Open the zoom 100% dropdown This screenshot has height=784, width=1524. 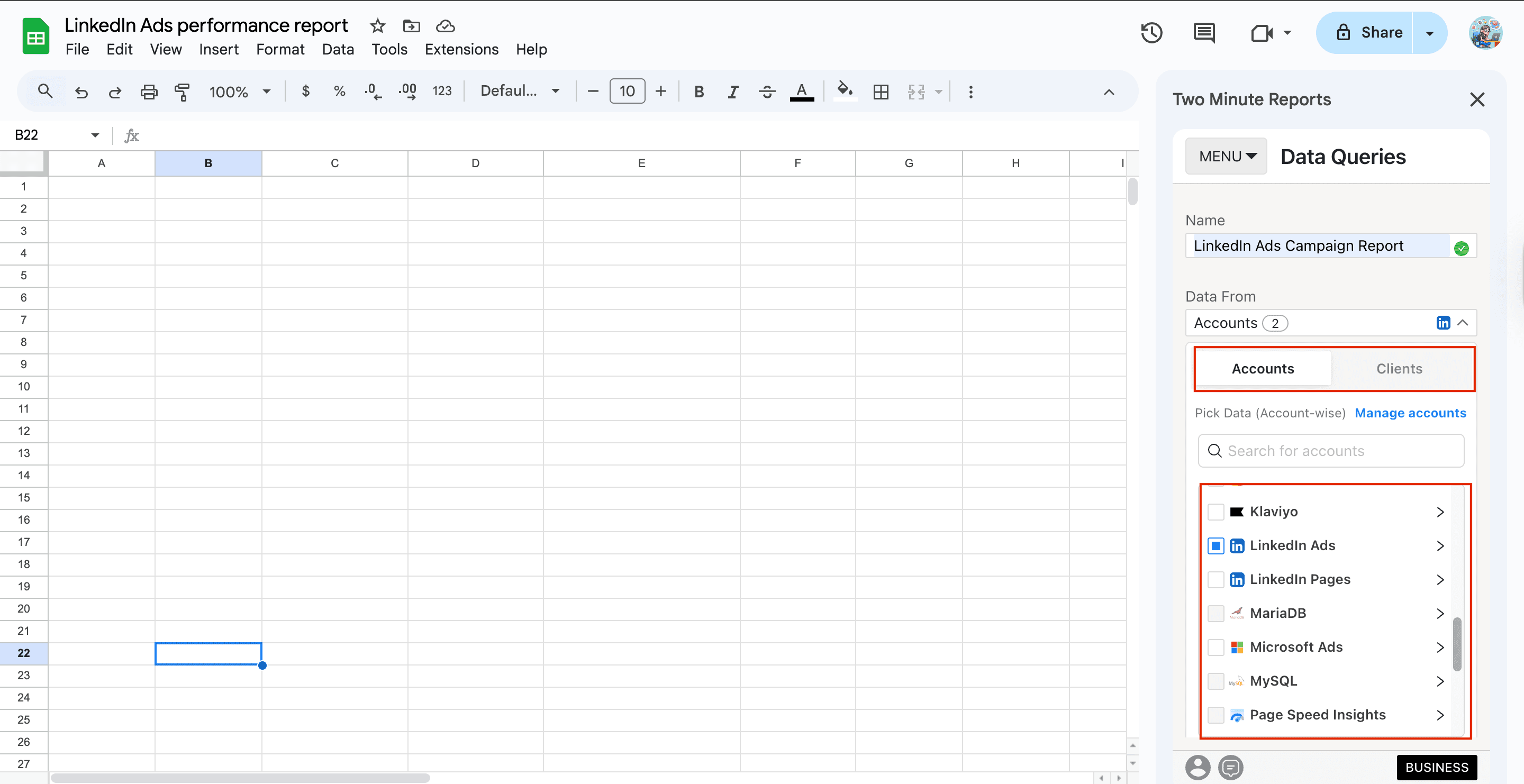tap(240, 92)
